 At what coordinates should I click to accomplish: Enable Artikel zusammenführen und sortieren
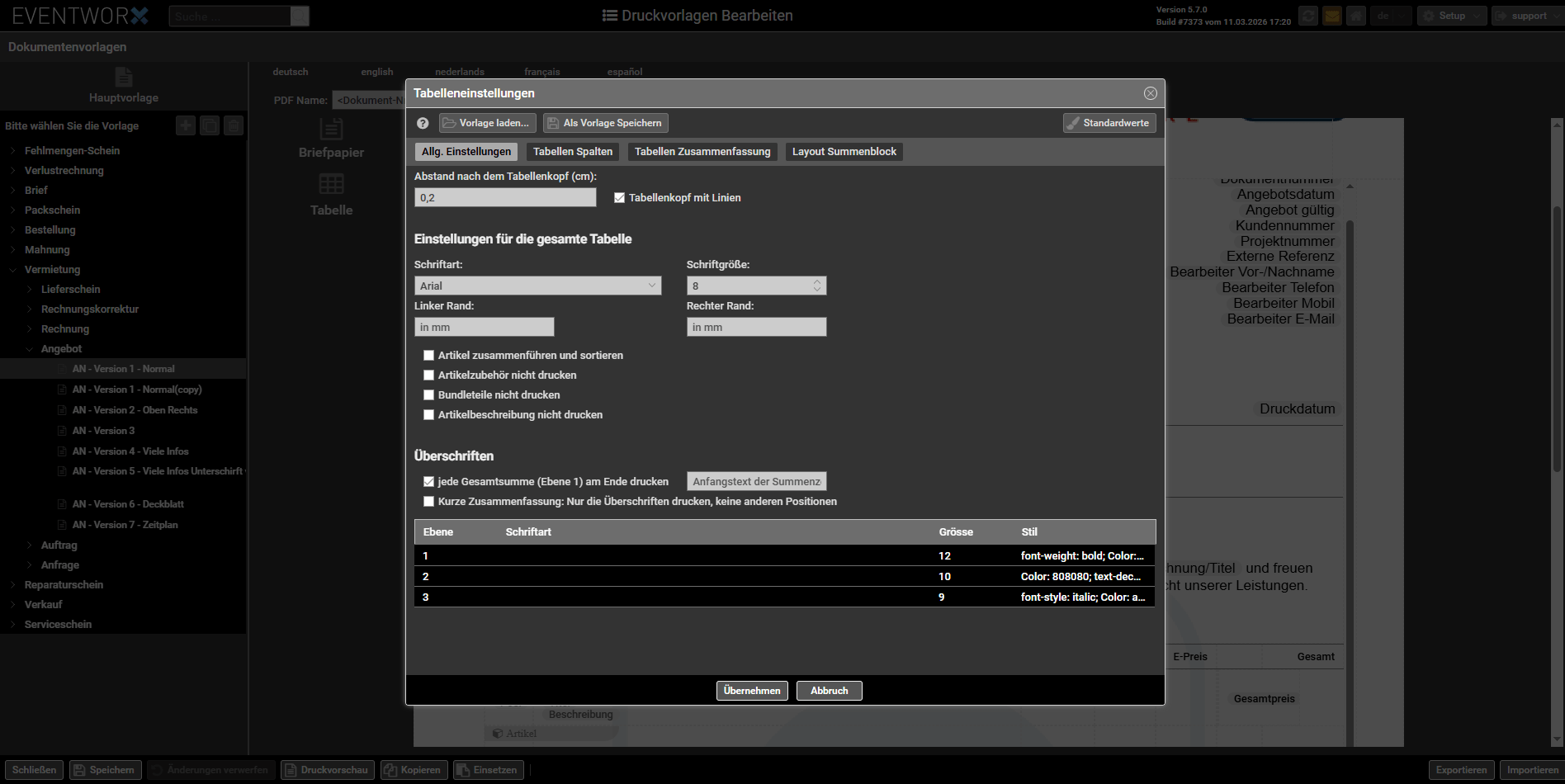(x=428, y=356)
